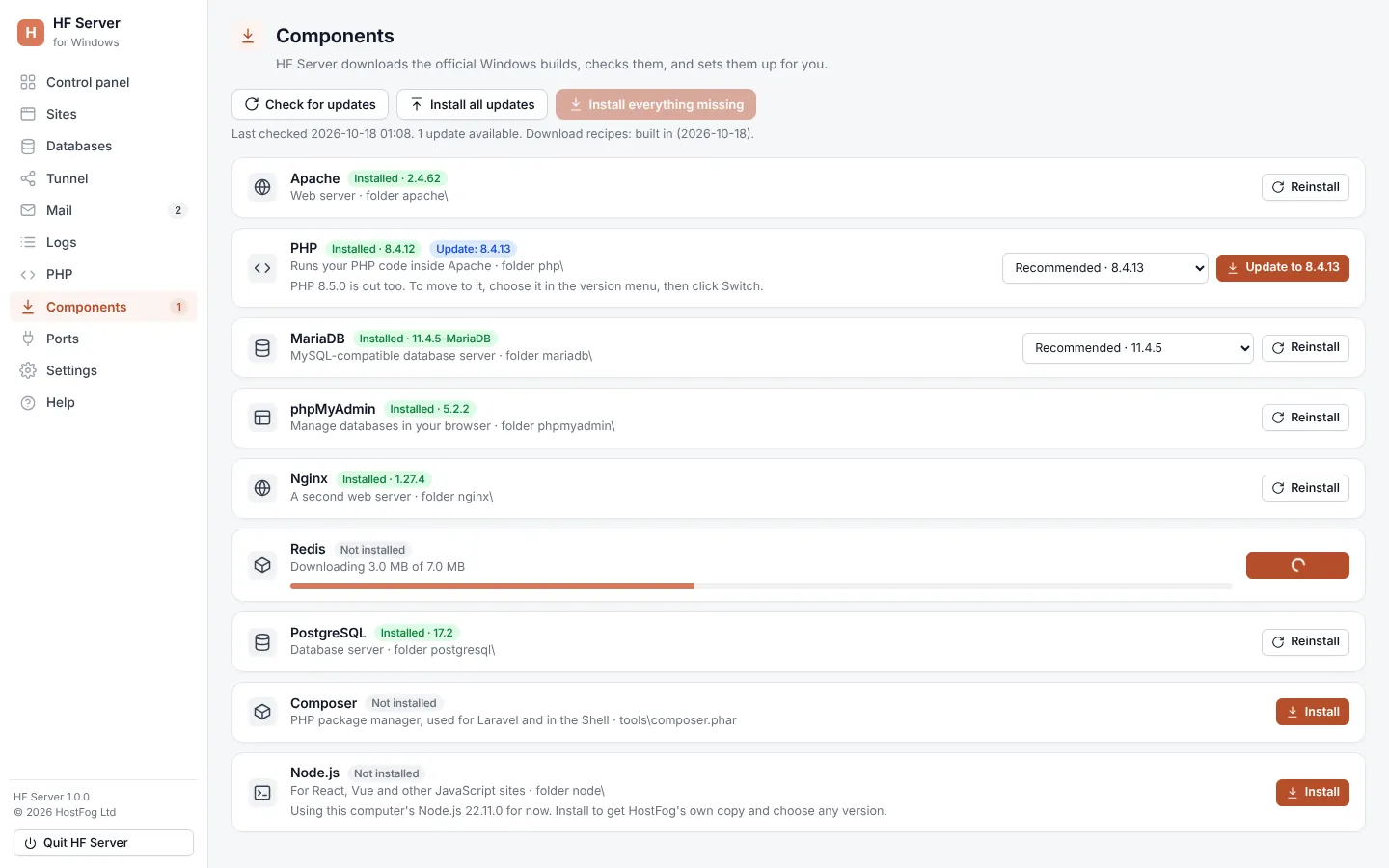Open PHP settings in sidebar

pos(103,274)
